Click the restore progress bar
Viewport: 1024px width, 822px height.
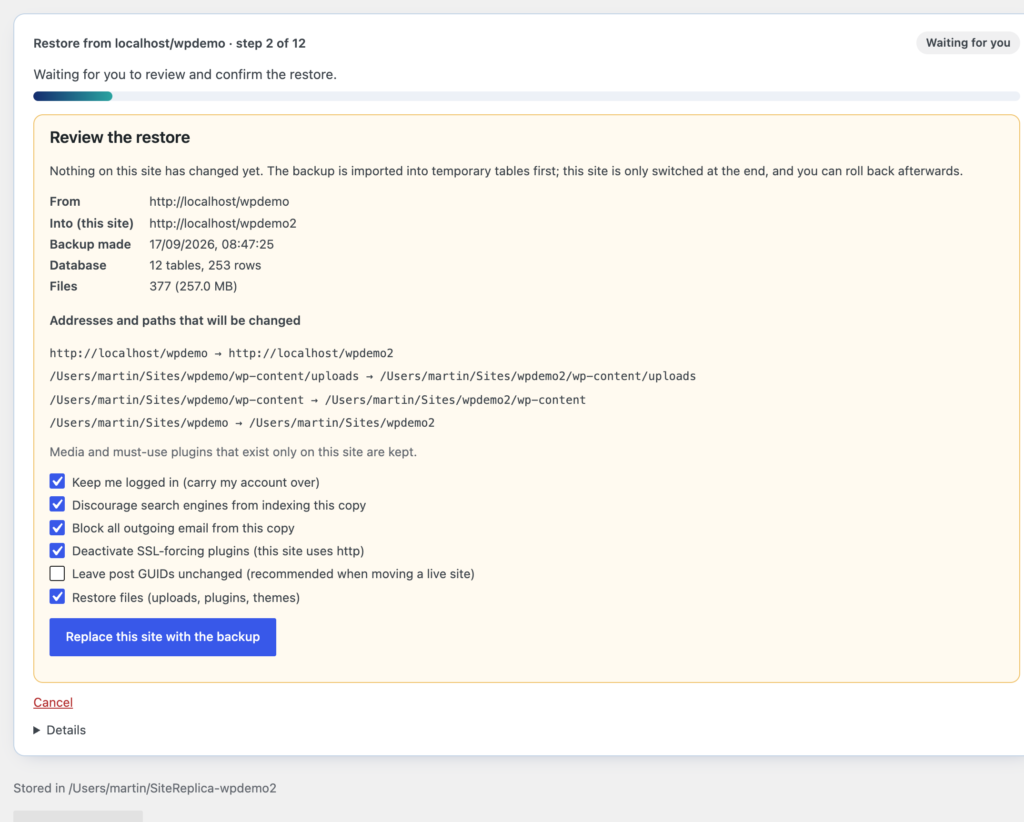526,96
